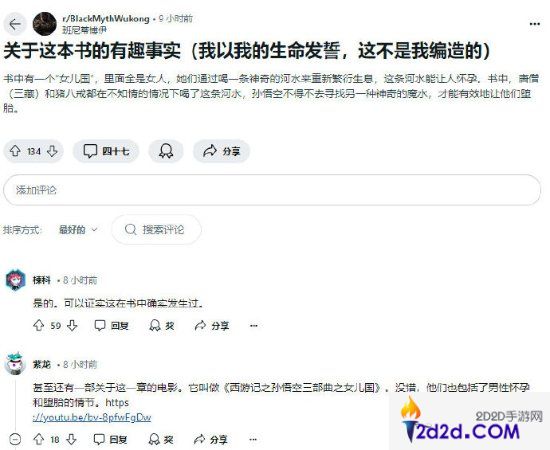
Task: Downvote the comment with 59 votes
Action: click(x=72, y=326)
